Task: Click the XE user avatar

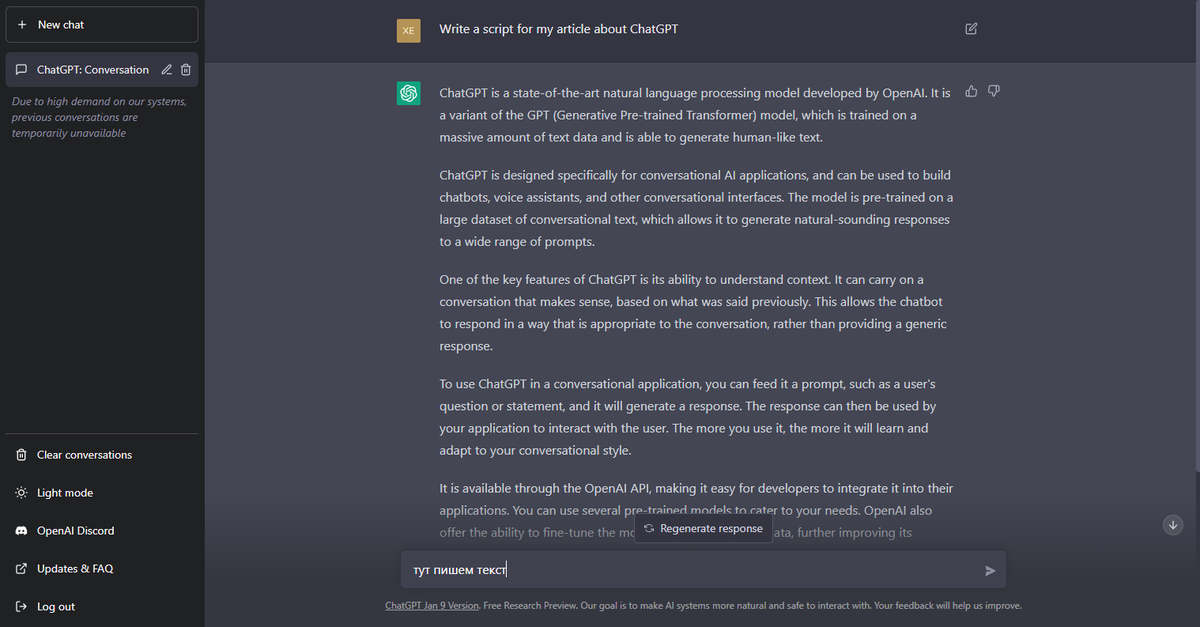Action: 408,30
